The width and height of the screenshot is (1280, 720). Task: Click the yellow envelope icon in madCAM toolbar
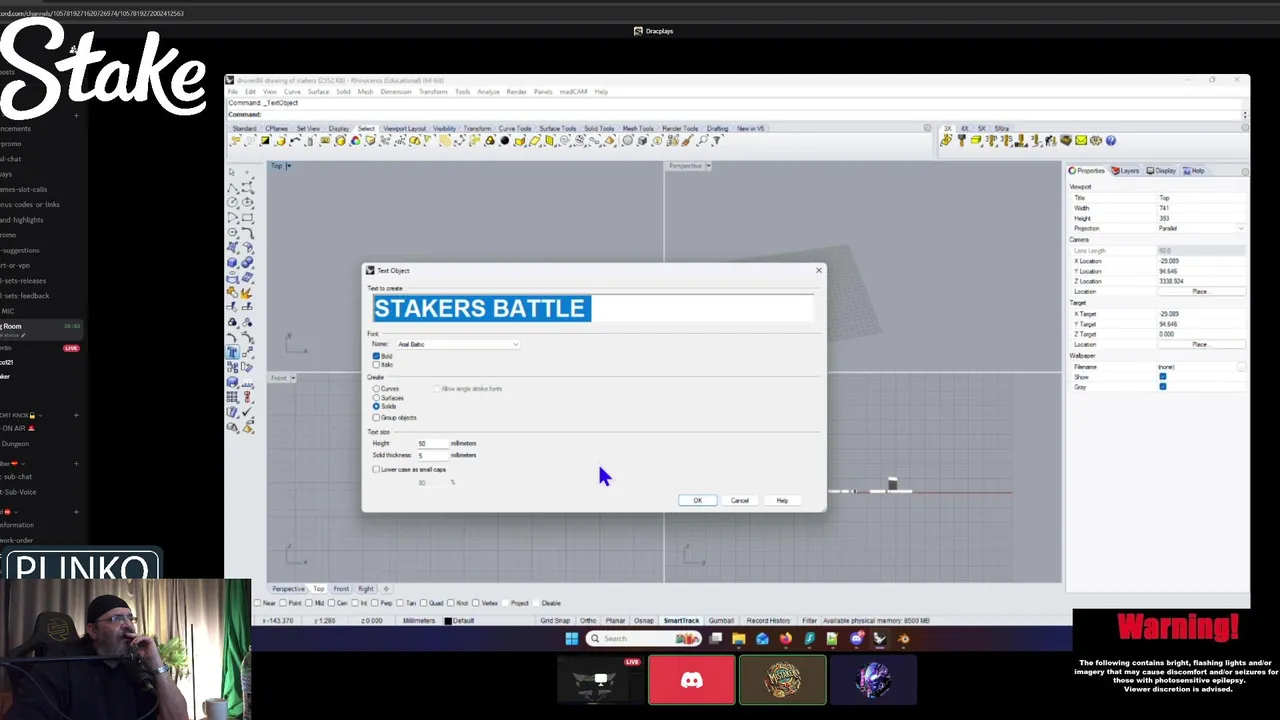[x=1081, y=141]
